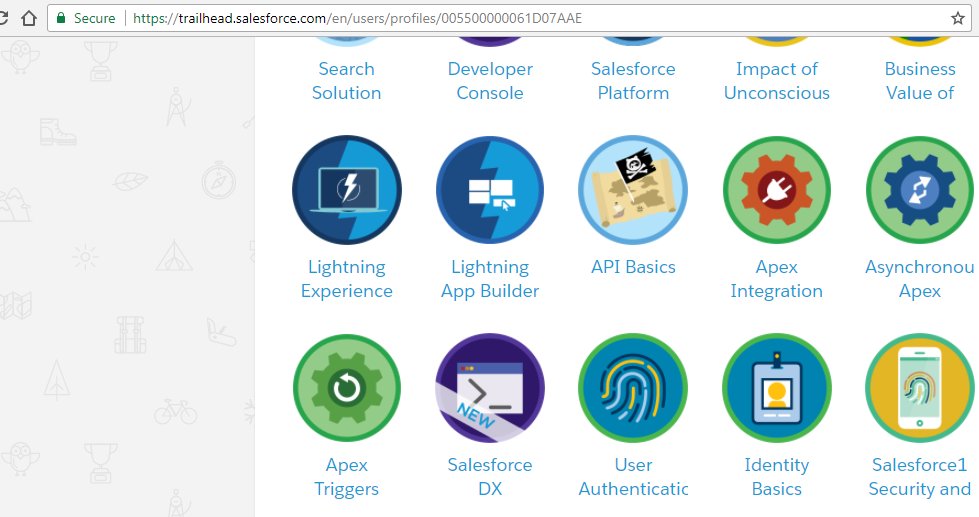
Task: Click the Asynchronous Apex text link
Action: [920, 279]
